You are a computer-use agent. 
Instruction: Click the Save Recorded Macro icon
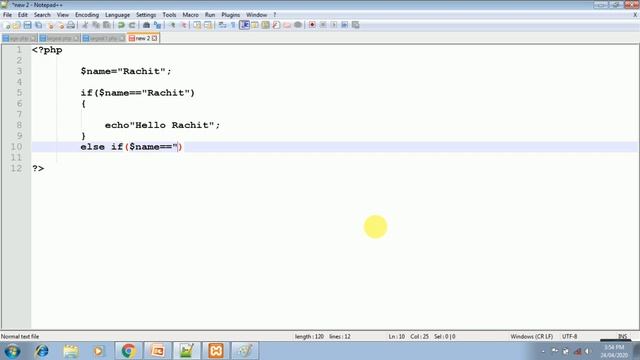[x=356, y=25]
